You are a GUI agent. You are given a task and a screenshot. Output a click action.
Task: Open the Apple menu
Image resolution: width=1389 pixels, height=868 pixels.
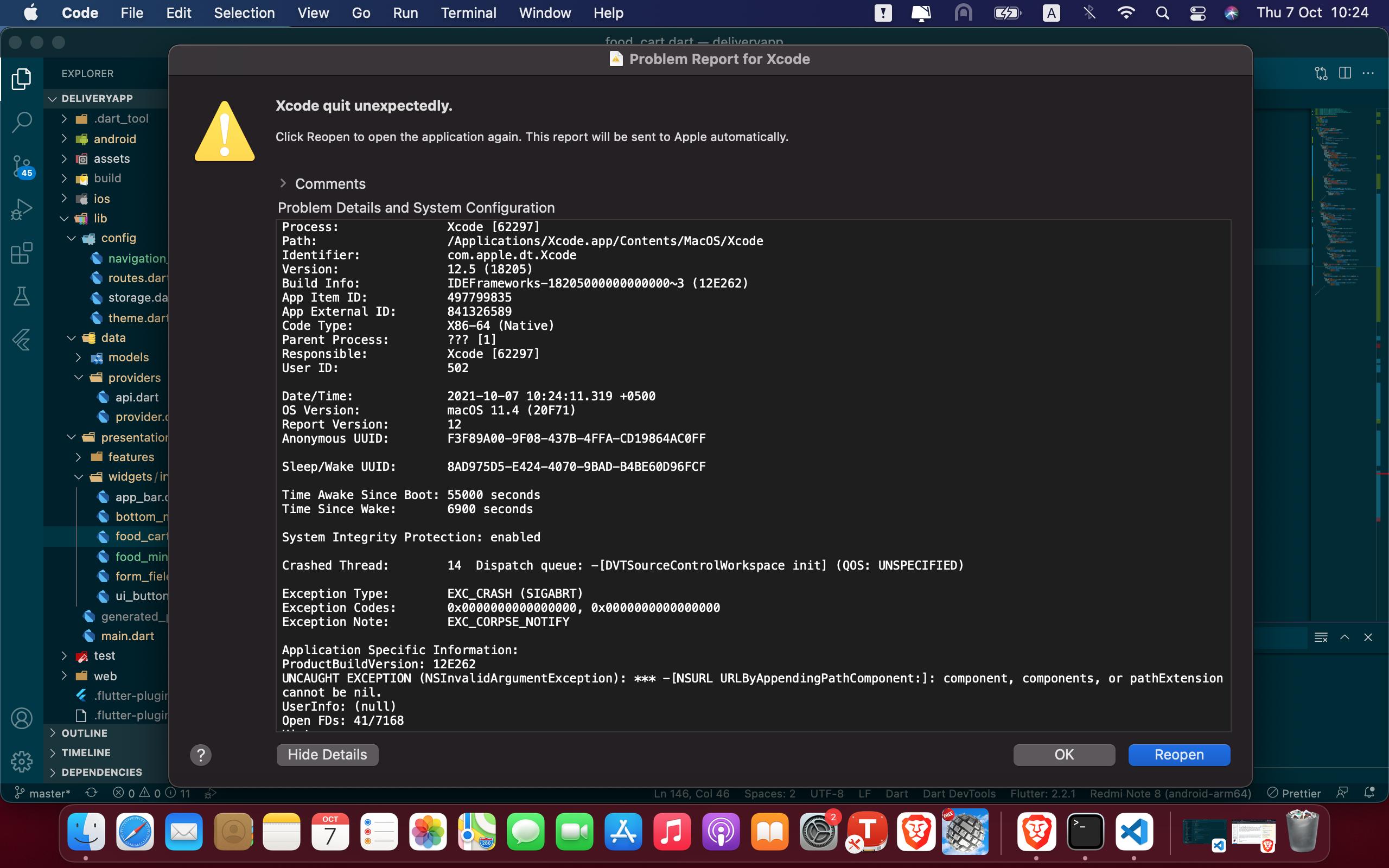point(30,12)
